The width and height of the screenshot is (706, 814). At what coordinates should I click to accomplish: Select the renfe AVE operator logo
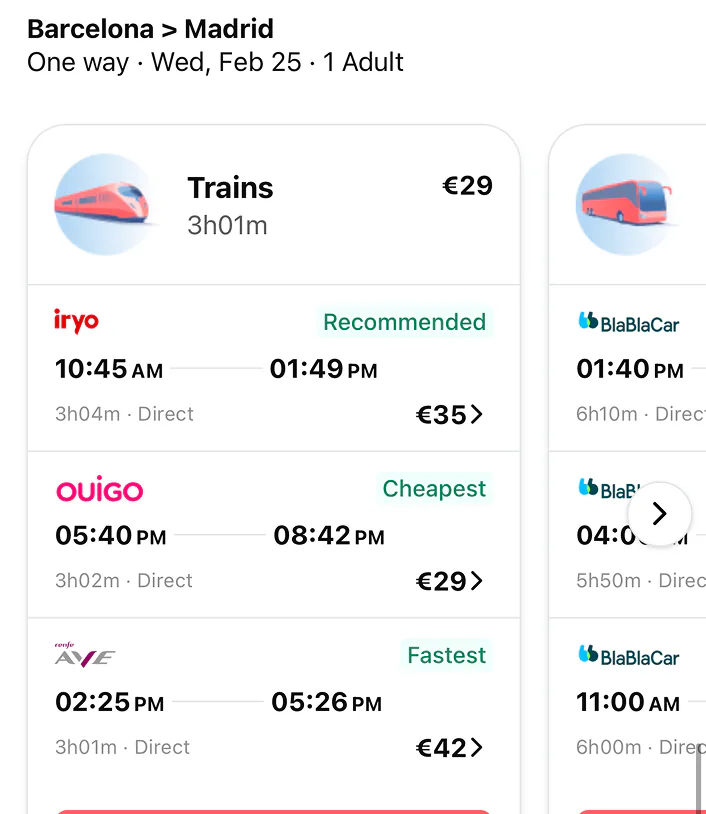coord(82,655)
